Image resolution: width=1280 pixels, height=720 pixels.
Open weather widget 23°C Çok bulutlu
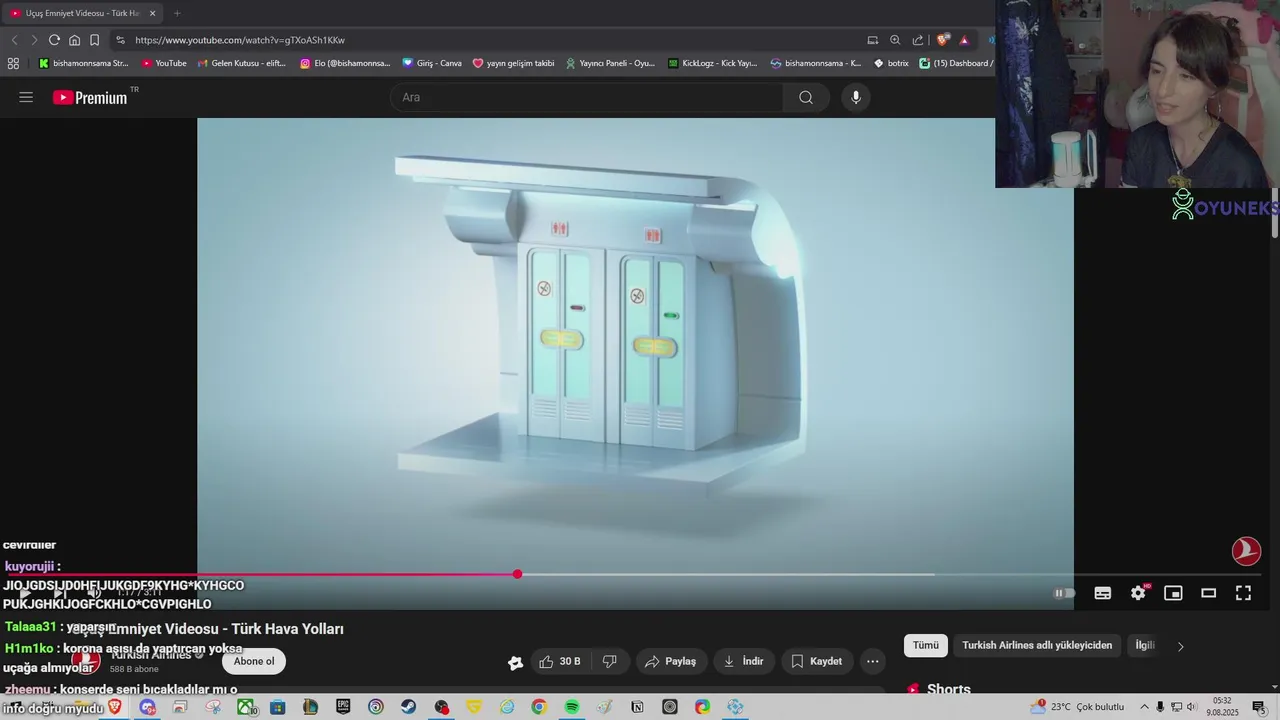click(1078, 707)
